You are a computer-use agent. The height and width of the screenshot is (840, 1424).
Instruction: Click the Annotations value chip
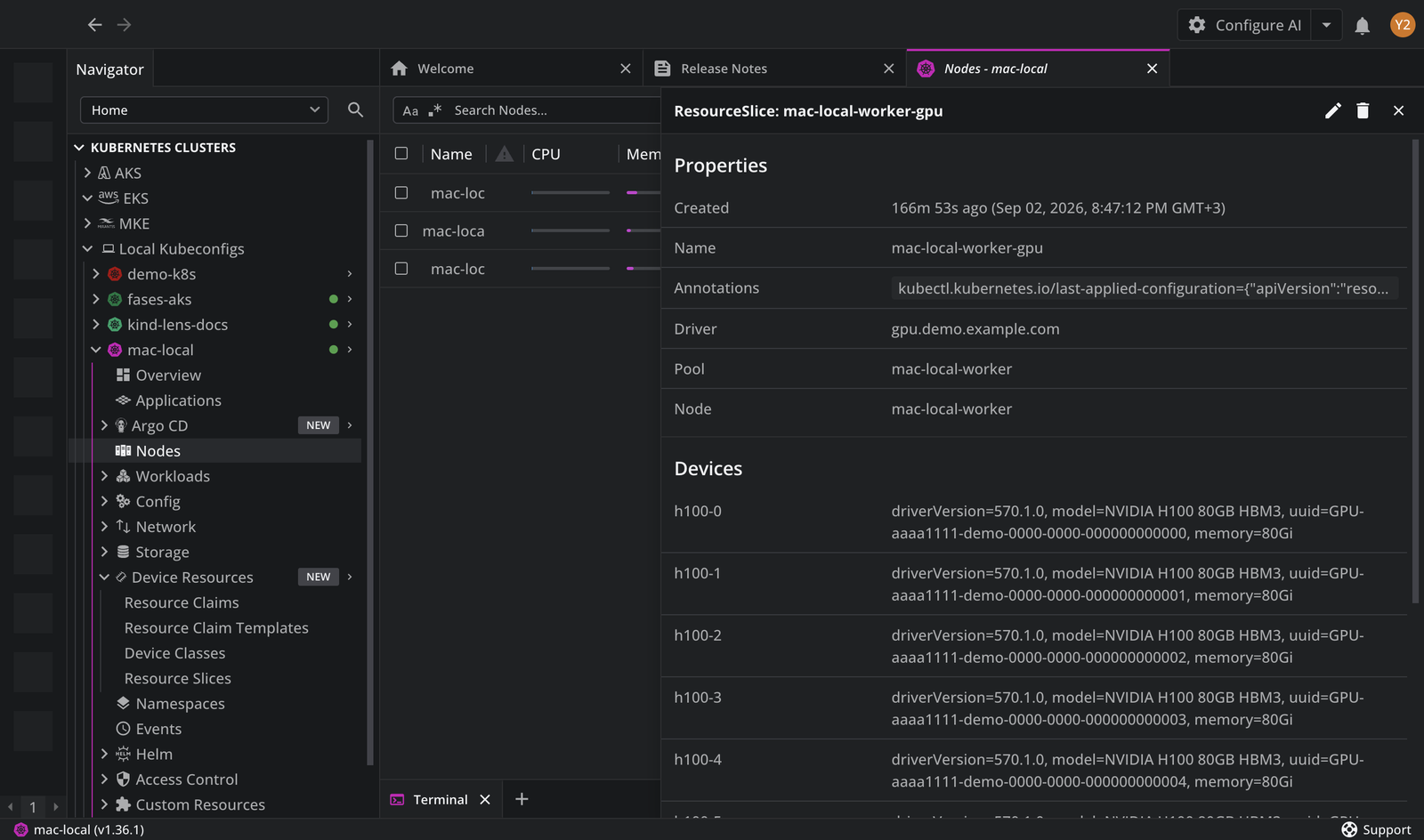1144,288
